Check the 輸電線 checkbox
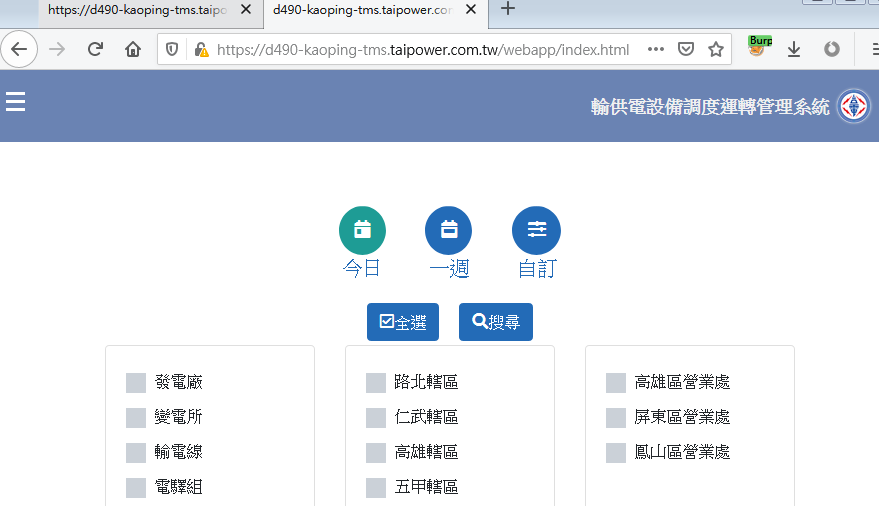Image resolution: width=879 pixels, height=506 pixels. click(x=136, y=453)
